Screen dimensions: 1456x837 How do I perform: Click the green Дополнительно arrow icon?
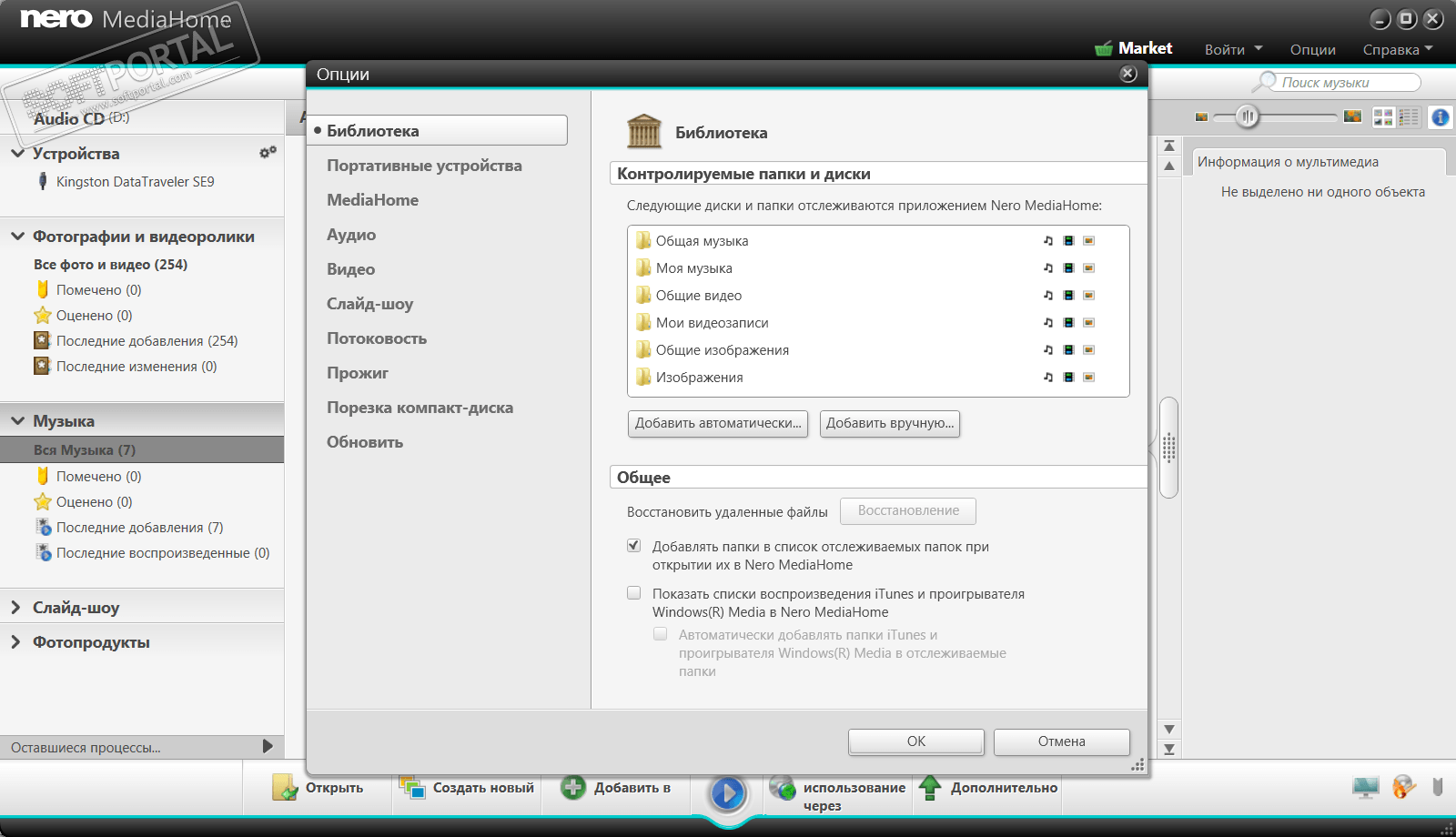930,788
